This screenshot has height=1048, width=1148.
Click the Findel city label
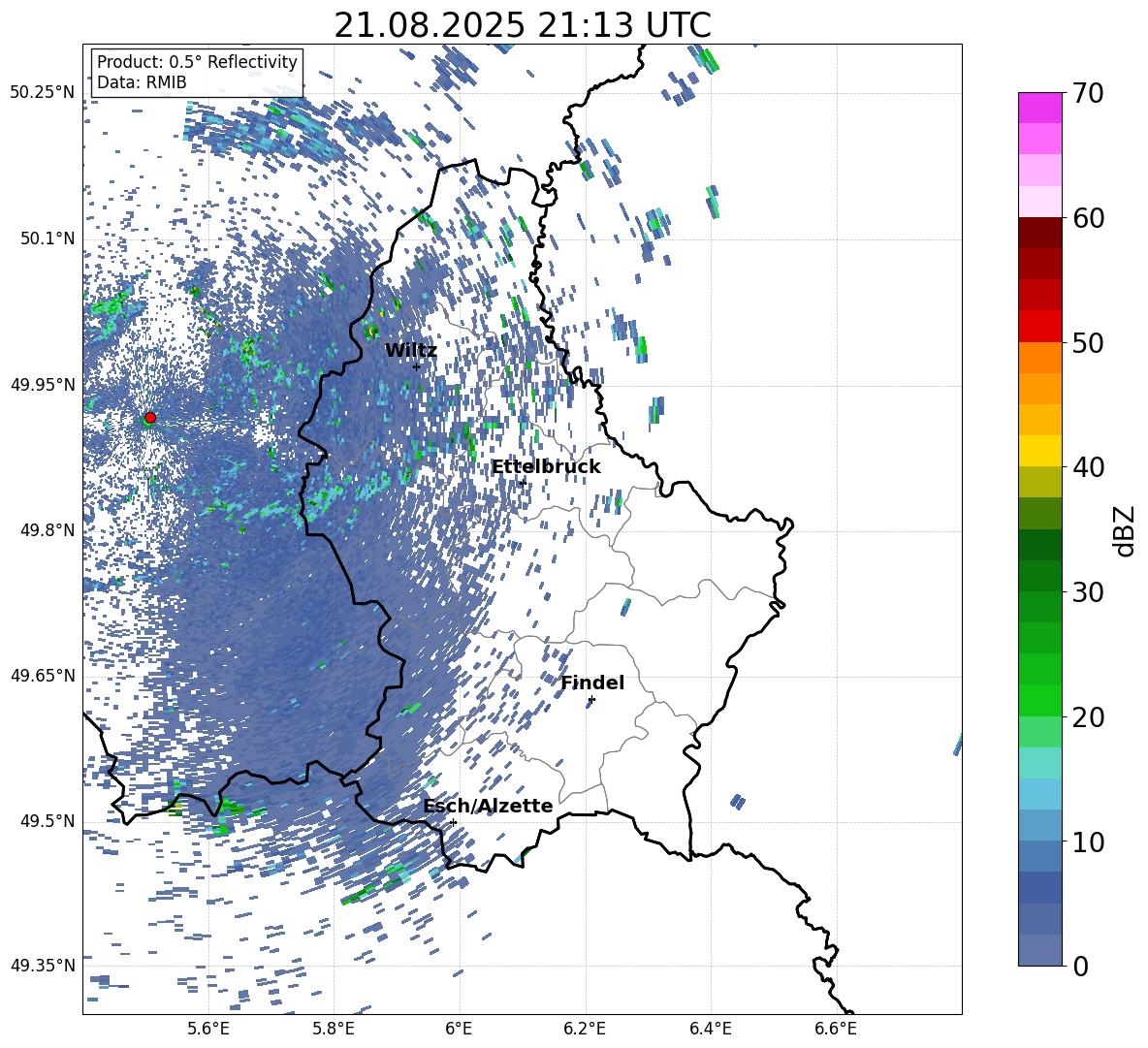pos(592,683)
